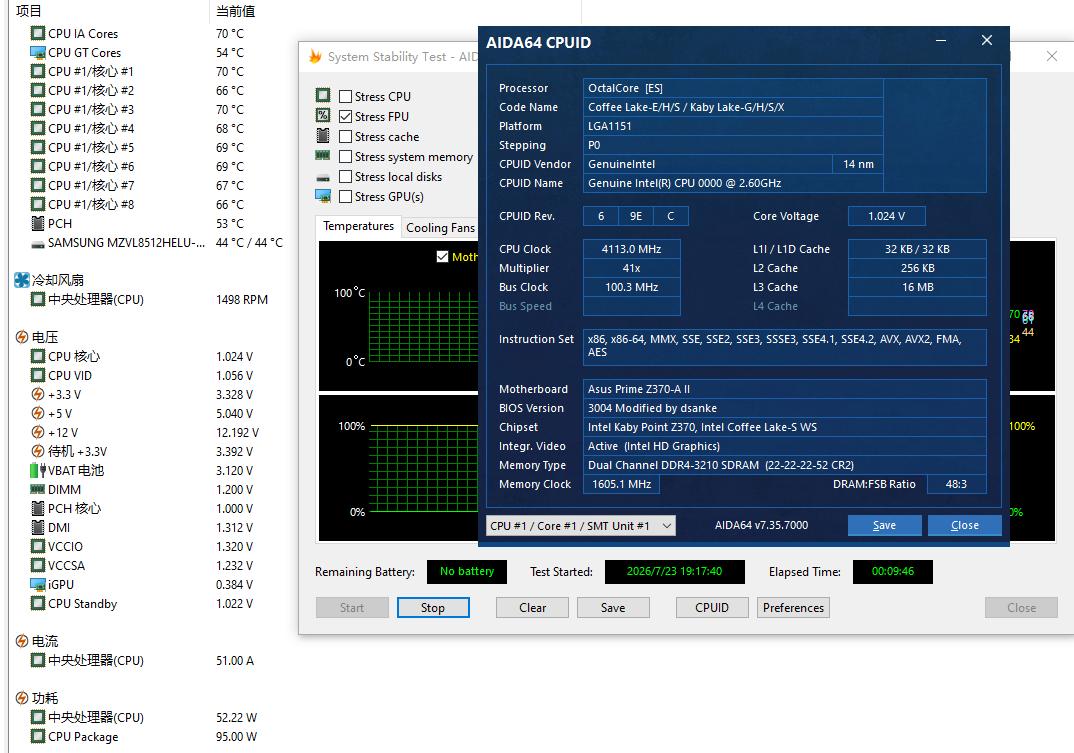Click the SAMSUNG MZVL8512HELU drive icon

(x=38, y=243)
